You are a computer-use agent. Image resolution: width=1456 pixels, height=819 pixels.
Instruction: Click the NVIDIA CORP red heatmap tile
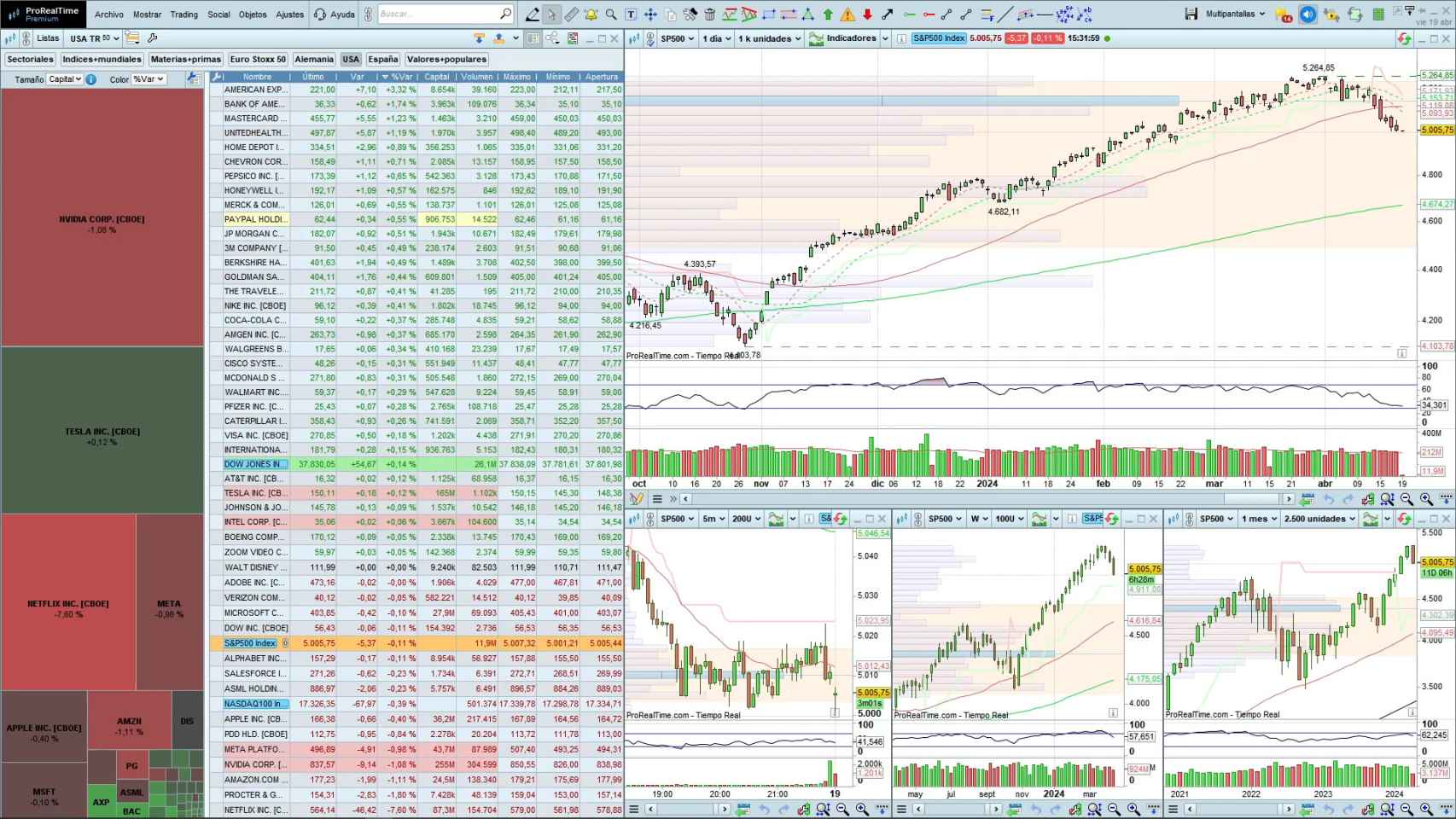102,218
